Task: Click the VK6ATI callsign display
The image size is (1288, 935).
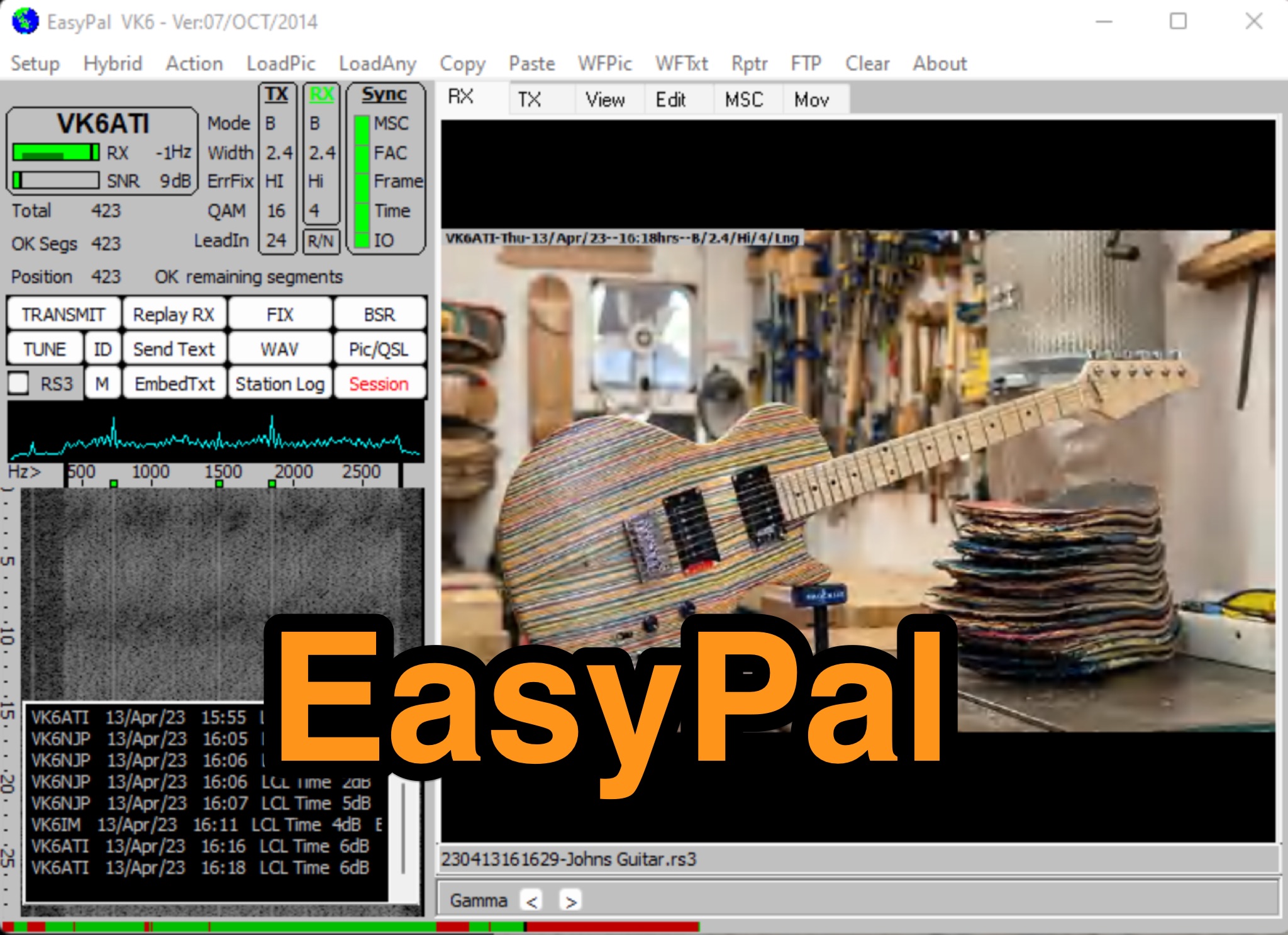Action: click(103, 123)
